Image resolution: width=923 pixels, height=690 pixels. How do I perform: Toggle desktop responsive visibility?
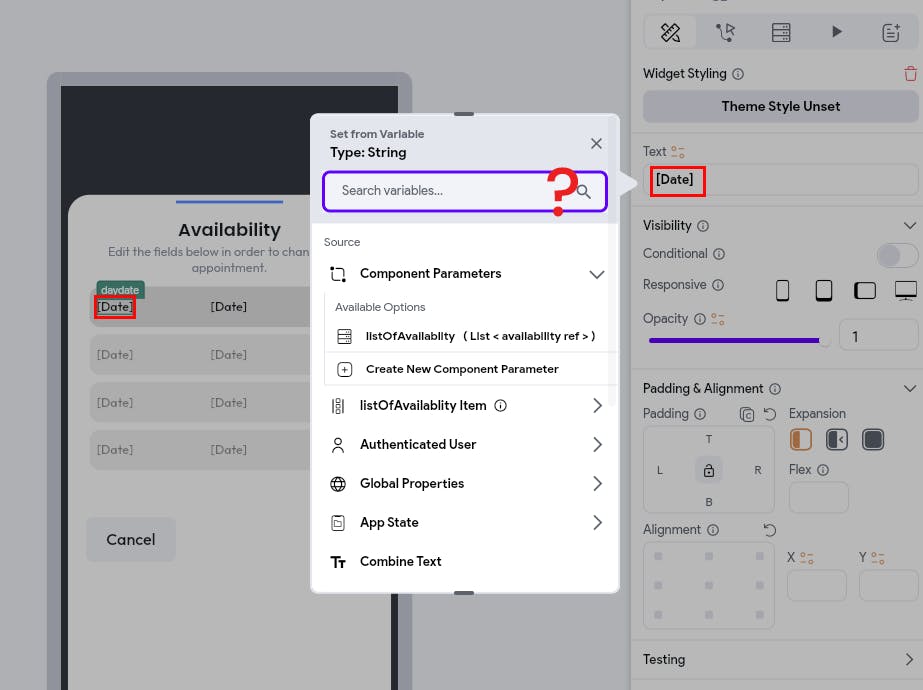click(905, 290)
